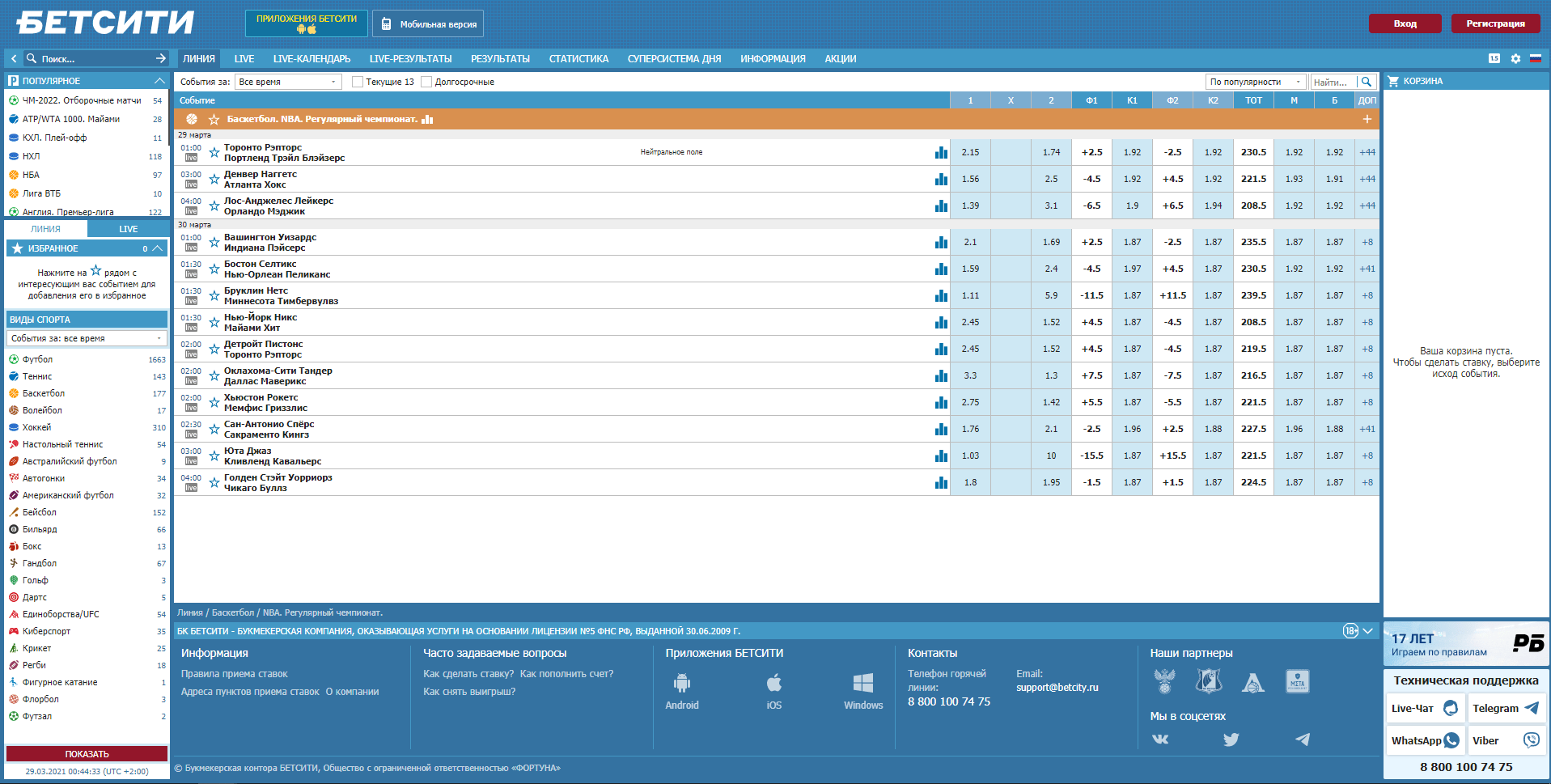
Task: Expand footer license bar chevron
Action: tap(1368, 630)
